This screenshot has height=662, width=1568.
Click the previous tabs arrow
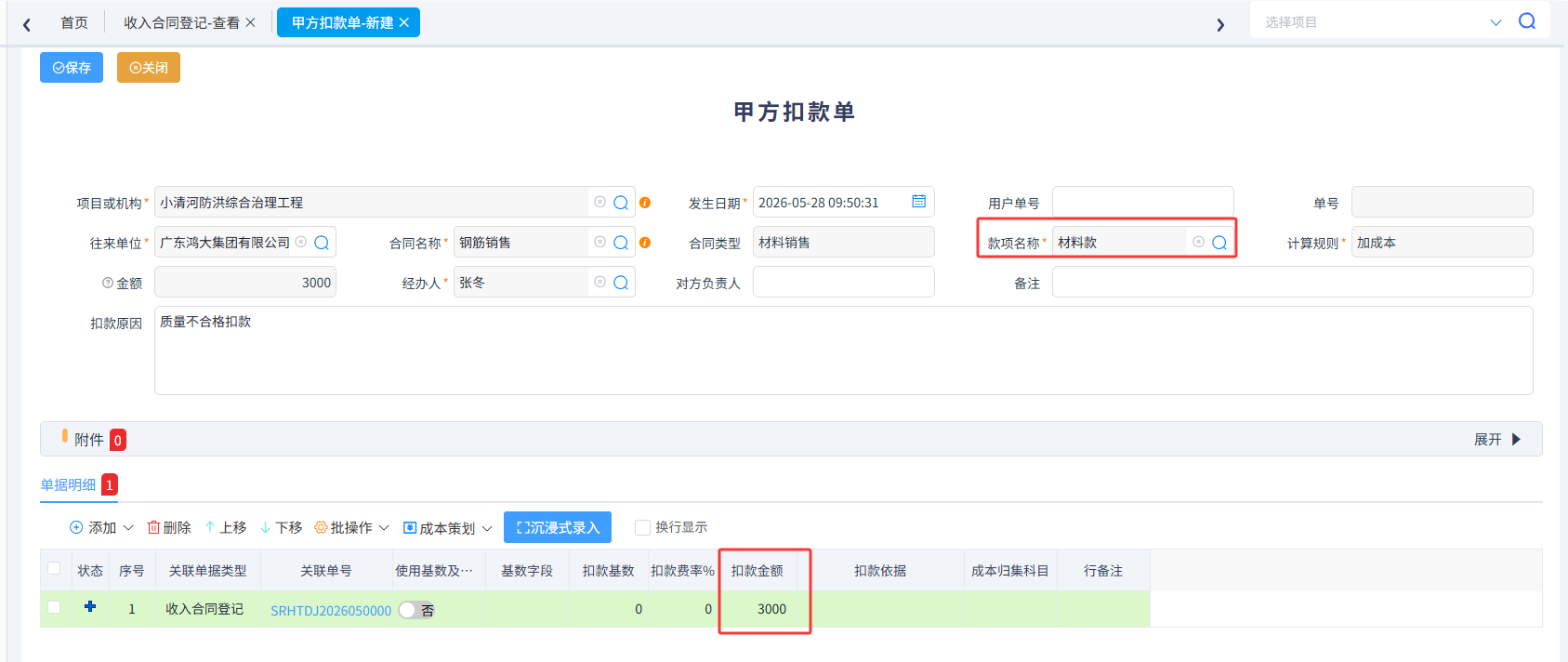pyautogui.click(x=27, y=24)
